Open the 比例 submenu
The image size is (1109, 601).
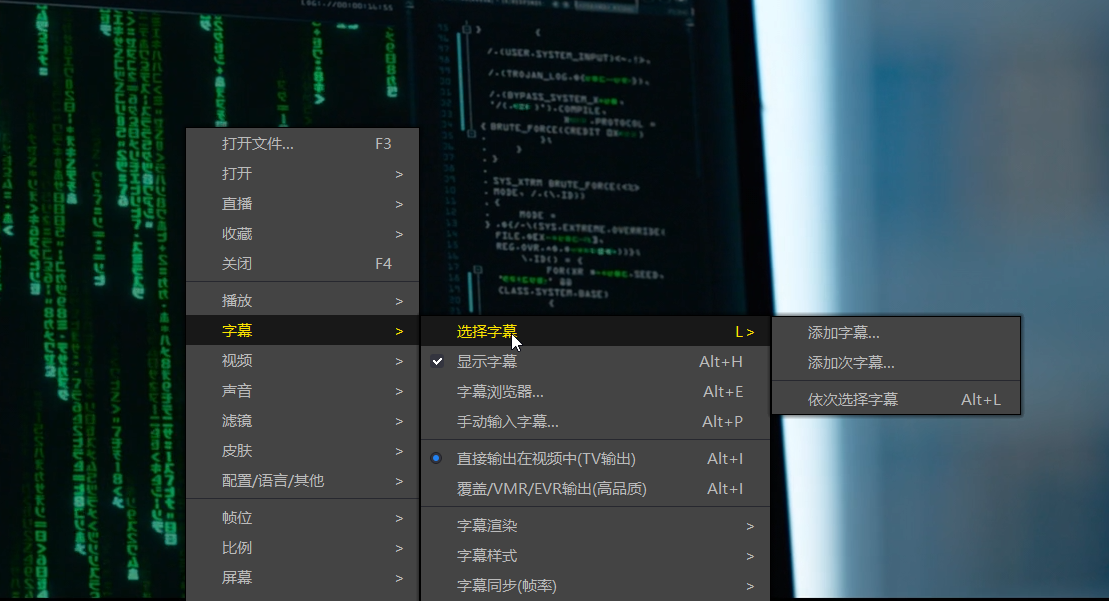(x=303, y=547)
